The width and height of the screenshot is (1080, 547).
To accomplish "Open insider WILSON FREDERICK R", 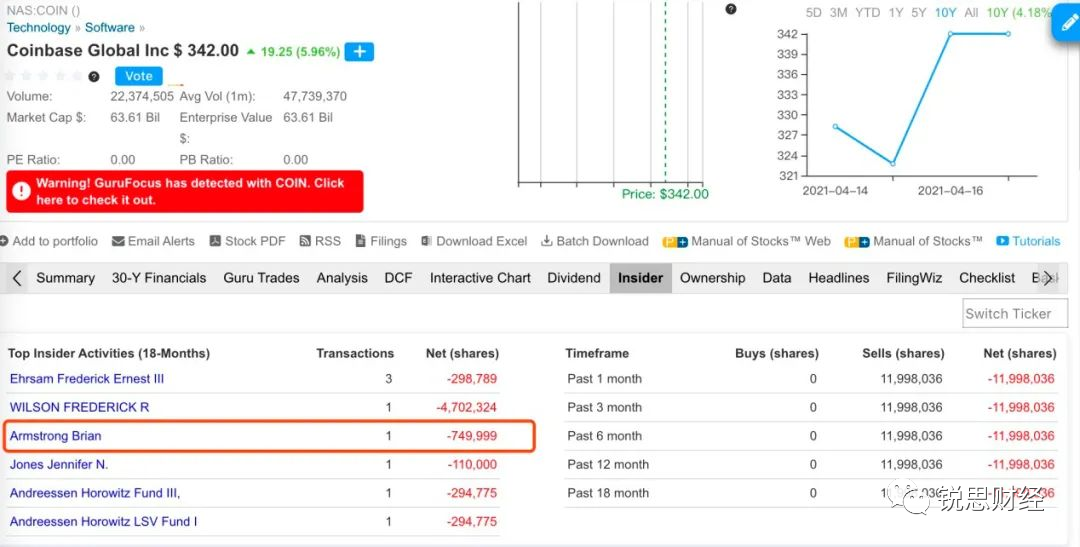I will click(x=79, y=407).
